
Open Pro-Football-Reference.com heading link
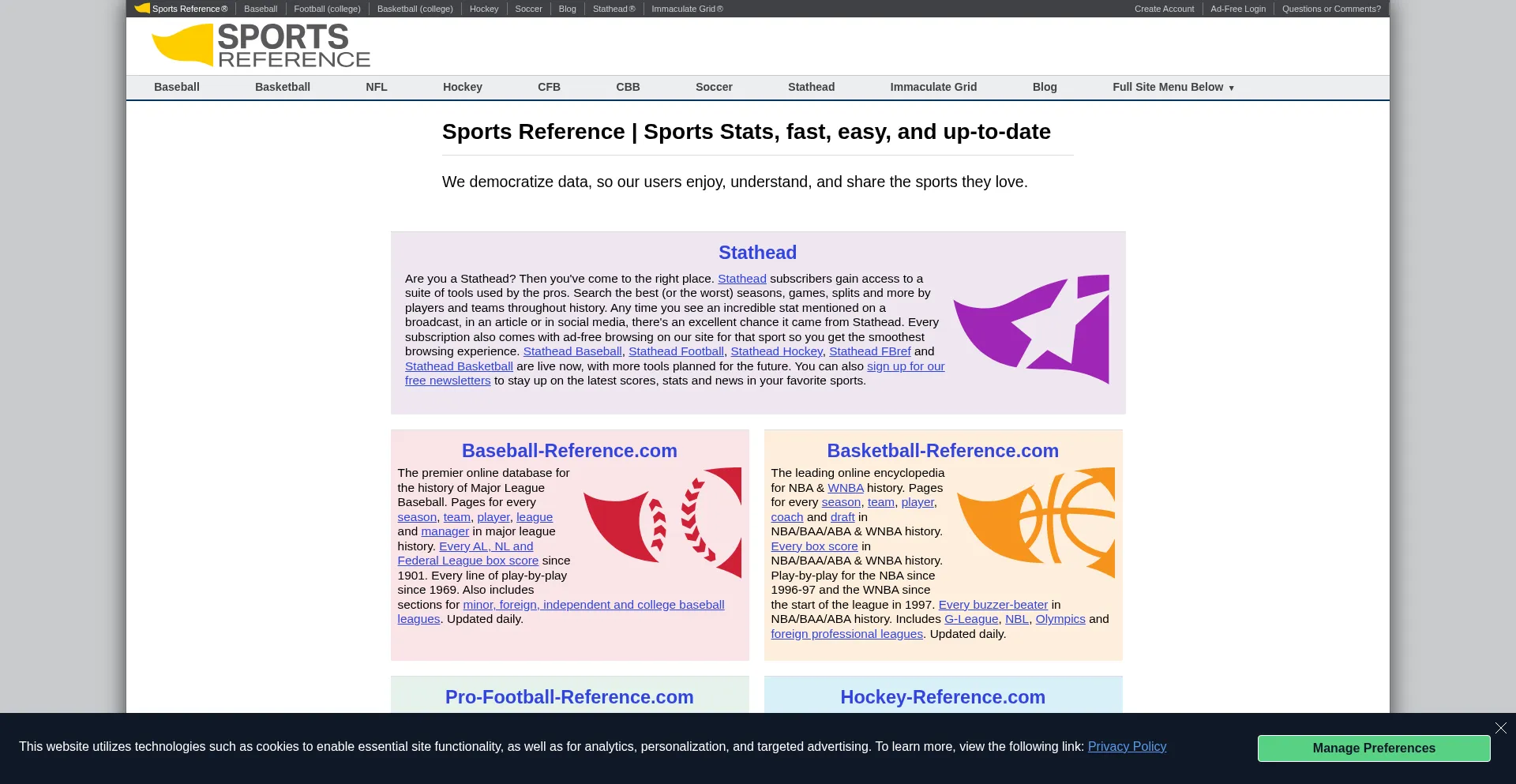point(569,697)
